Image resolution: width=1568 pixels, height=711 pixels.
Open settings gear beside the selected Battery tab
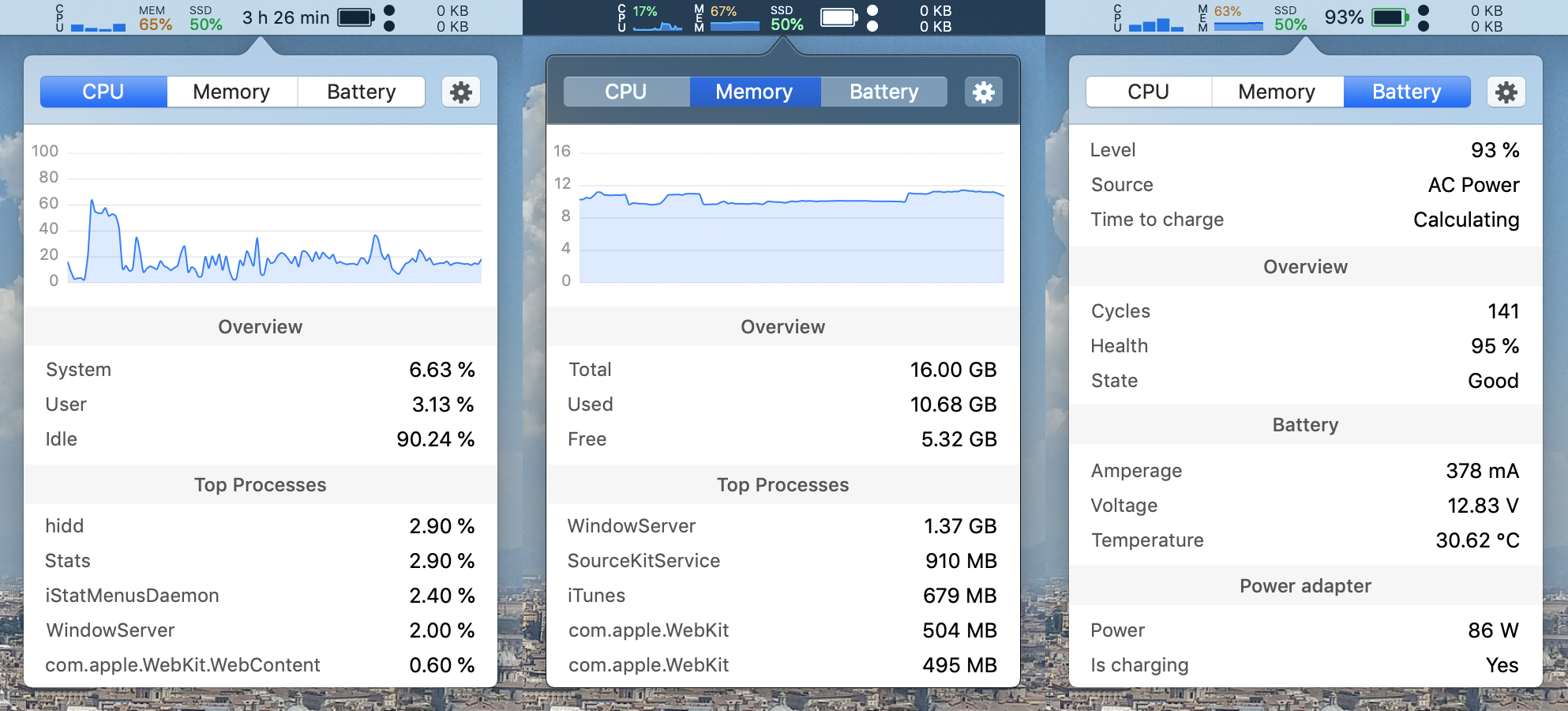coord(1506,92)
